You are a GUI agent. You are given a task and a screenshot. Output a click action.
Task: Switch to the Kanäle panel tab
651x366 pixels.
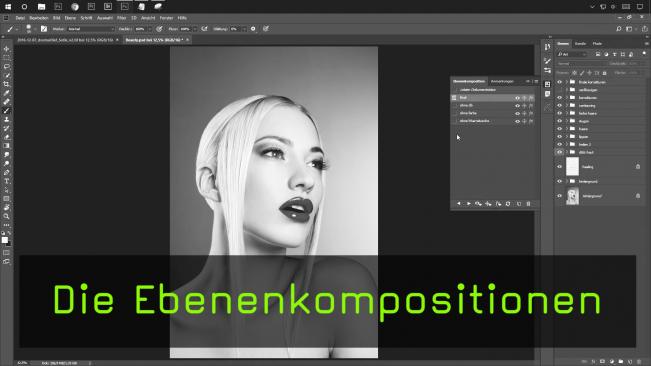[x=580, y=44]
